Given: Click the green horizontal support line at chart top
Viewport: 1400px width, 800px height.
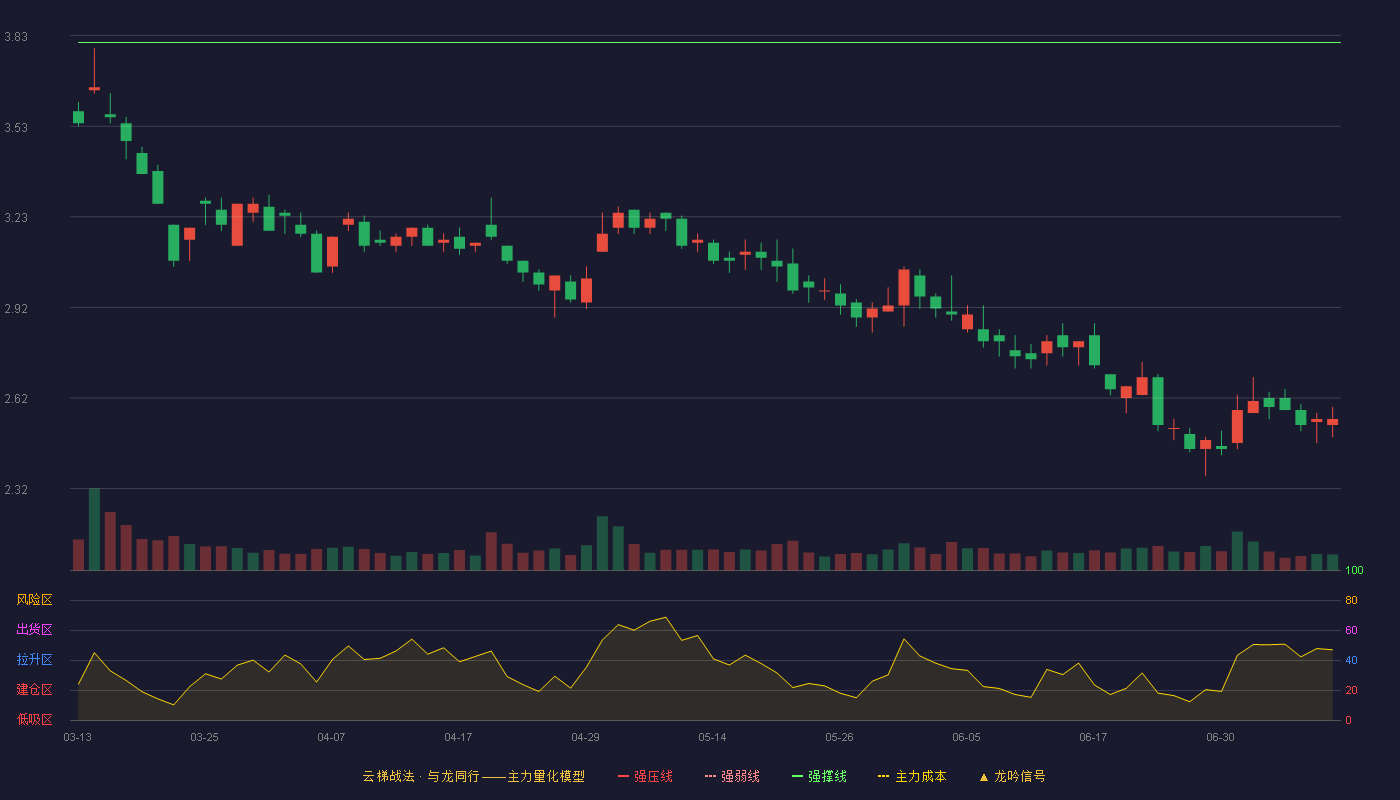Looking at the screenshot, I should coord(709,42).
